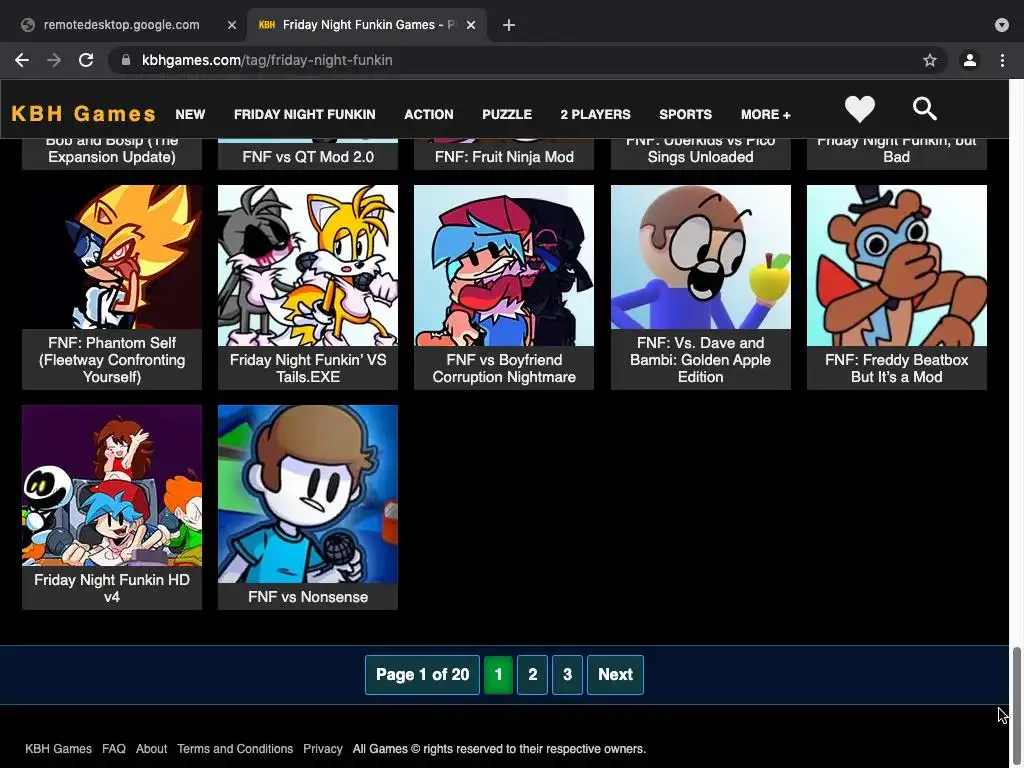The image size is (1024, 768).
Task: Click the Next page button
Action: [x=615, y=675]
